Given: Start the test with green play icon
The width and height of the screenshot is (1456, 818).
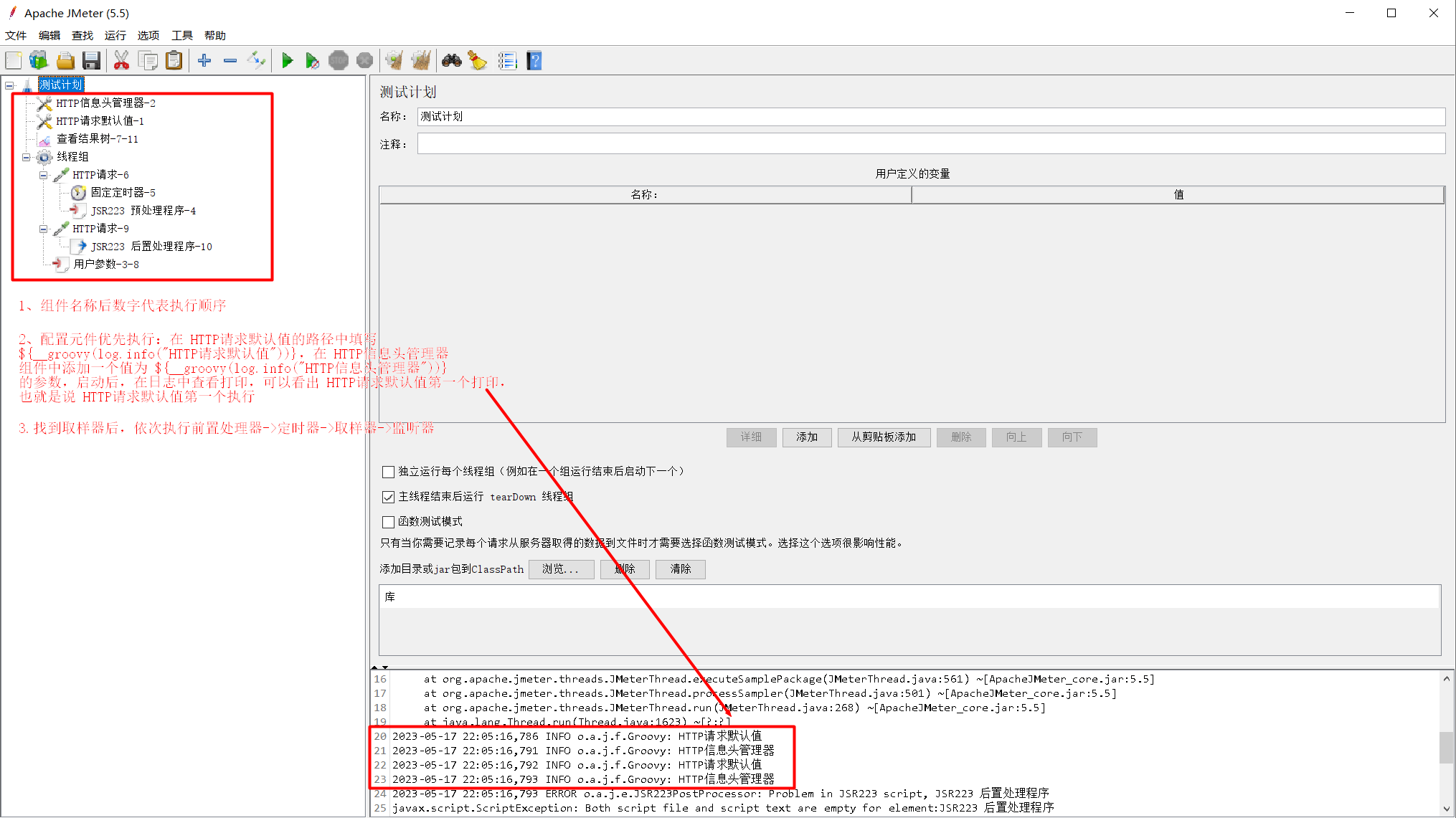Looking at the screenshot, I should tap(287, 61).
